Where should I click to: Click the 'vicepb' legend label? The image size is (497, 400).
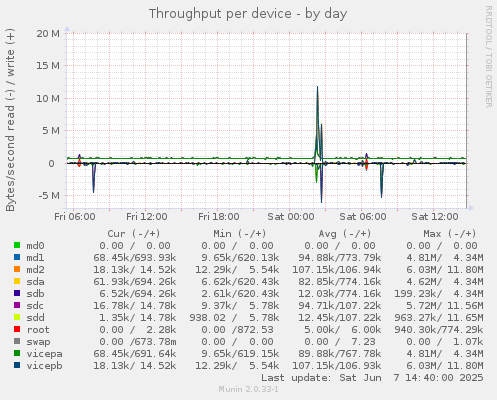(44, 366)
